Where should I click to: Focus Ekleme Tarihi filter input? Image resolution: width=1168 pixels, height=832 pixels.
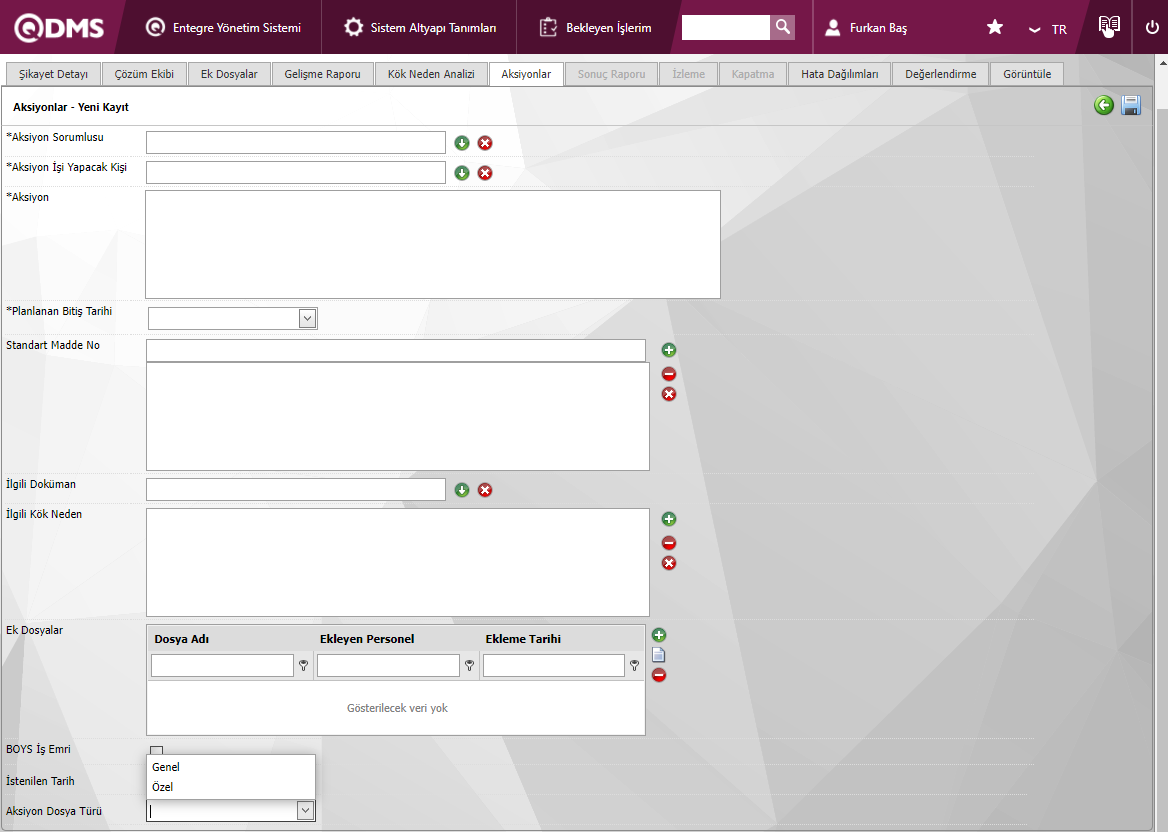(553, 665)
